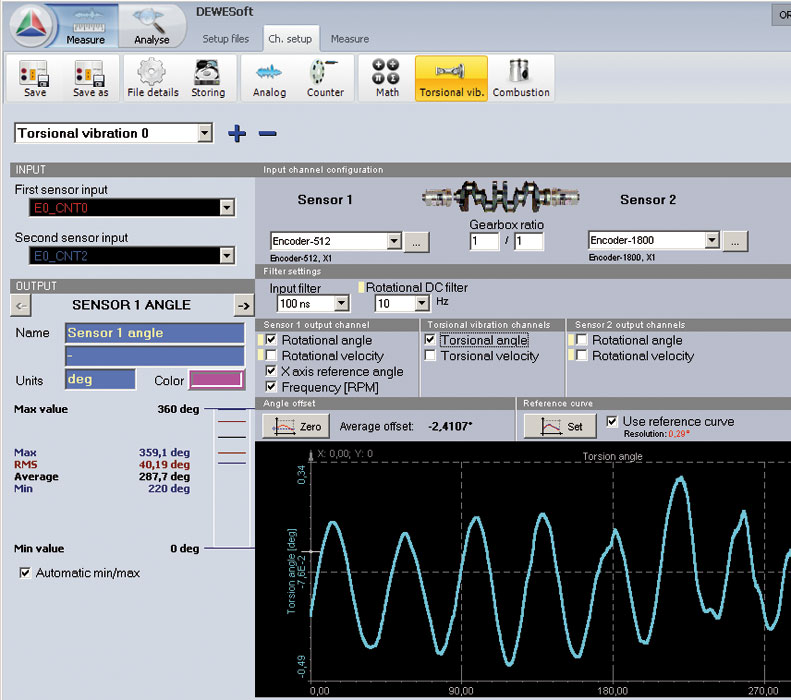791x700 pixels.
Task: Edit Gearbox ratio first value
Action: 484,242
